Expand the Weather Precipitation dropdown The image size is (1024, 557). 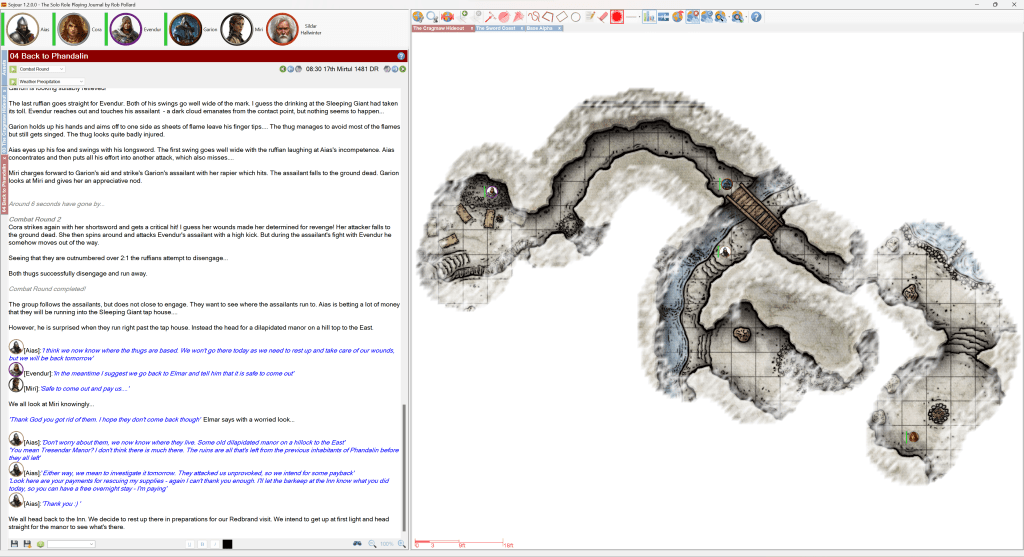(51, 81)
